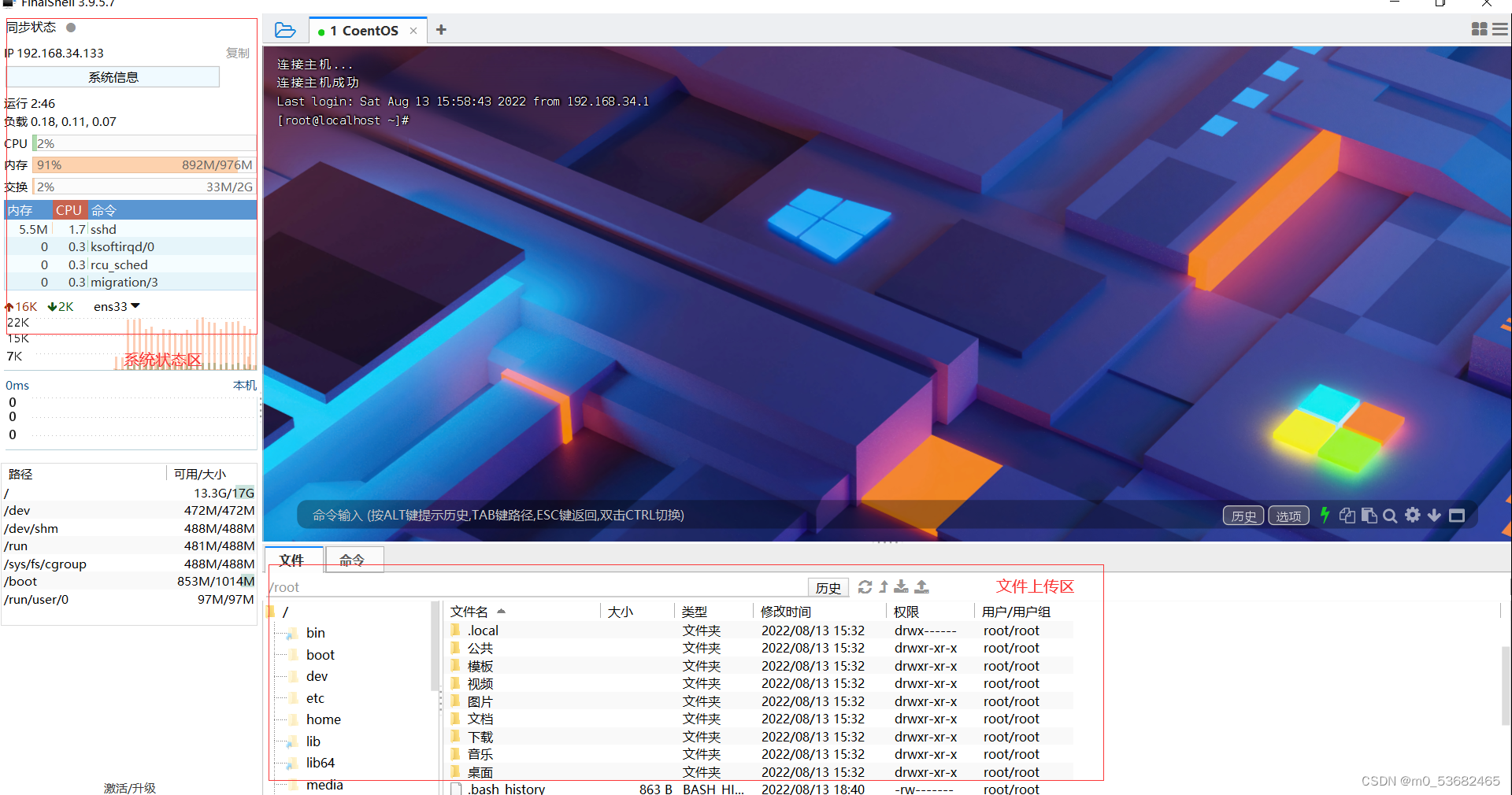Click the 历史 button near the command input
Screen dimensions: 1512x795
[1243, 516]
